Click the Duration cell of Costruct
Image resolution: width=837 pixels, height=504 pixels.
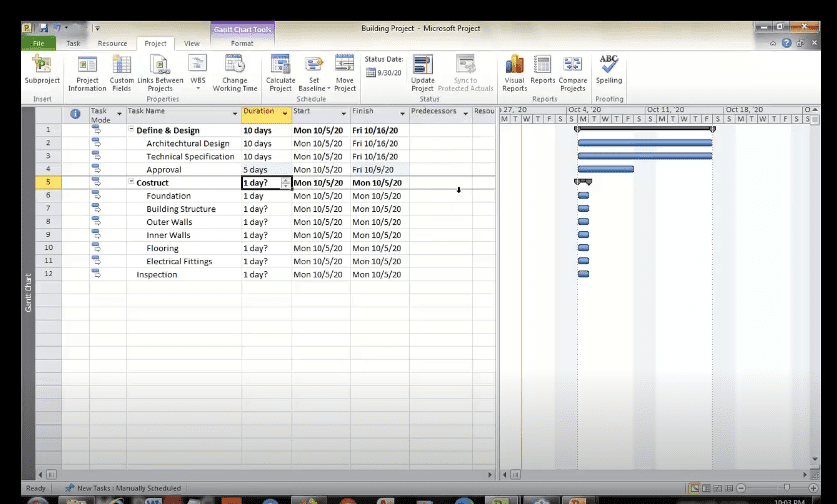pyautogui.click(x=266, y=183)
